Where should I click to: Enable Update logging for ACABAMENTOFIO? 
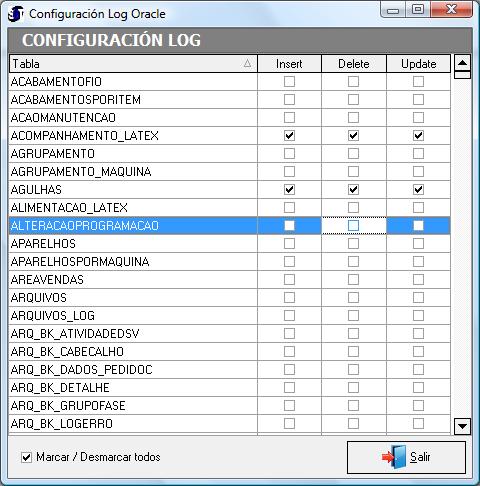tap(418, 82)
